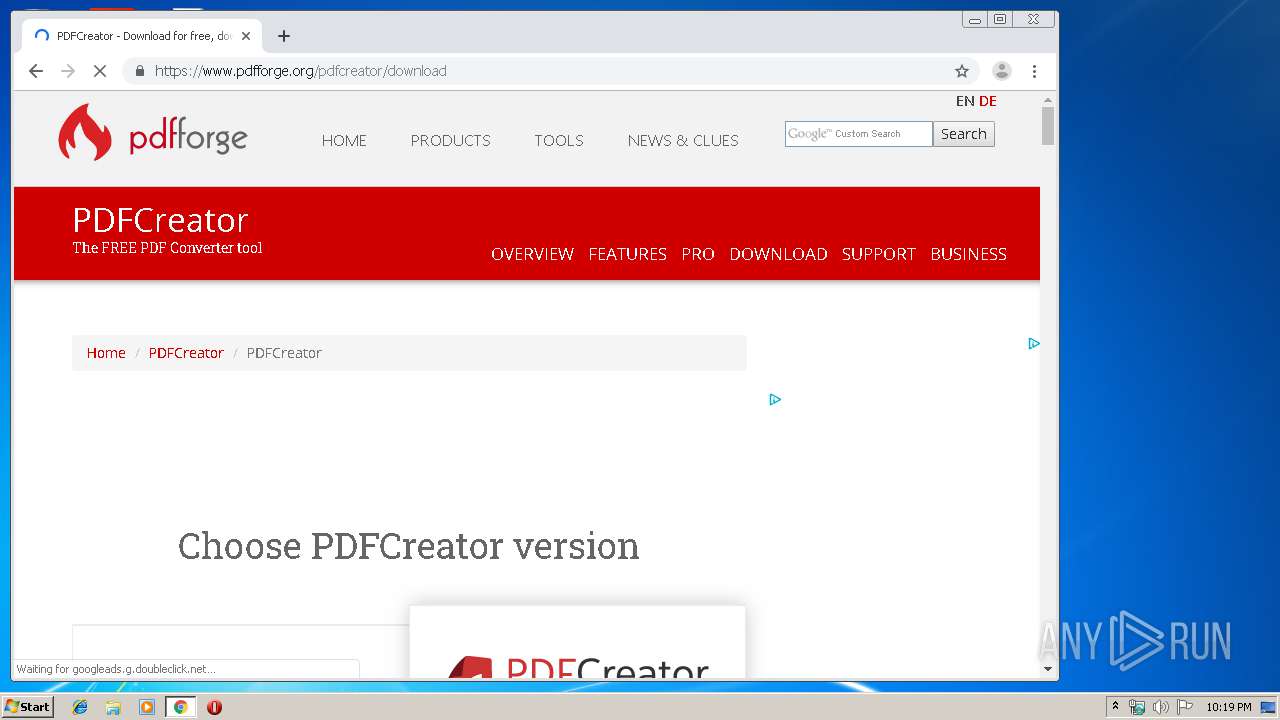
Task: Open the HOME navigation item
Action: (x=344, y=140)
